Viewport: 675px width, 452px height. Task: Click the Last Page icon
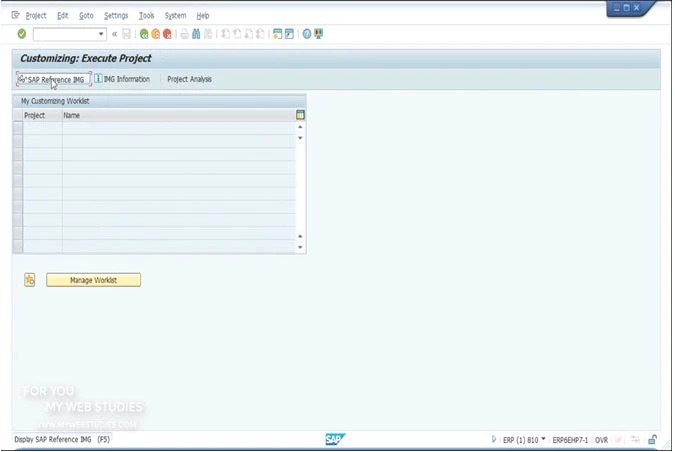260,34
